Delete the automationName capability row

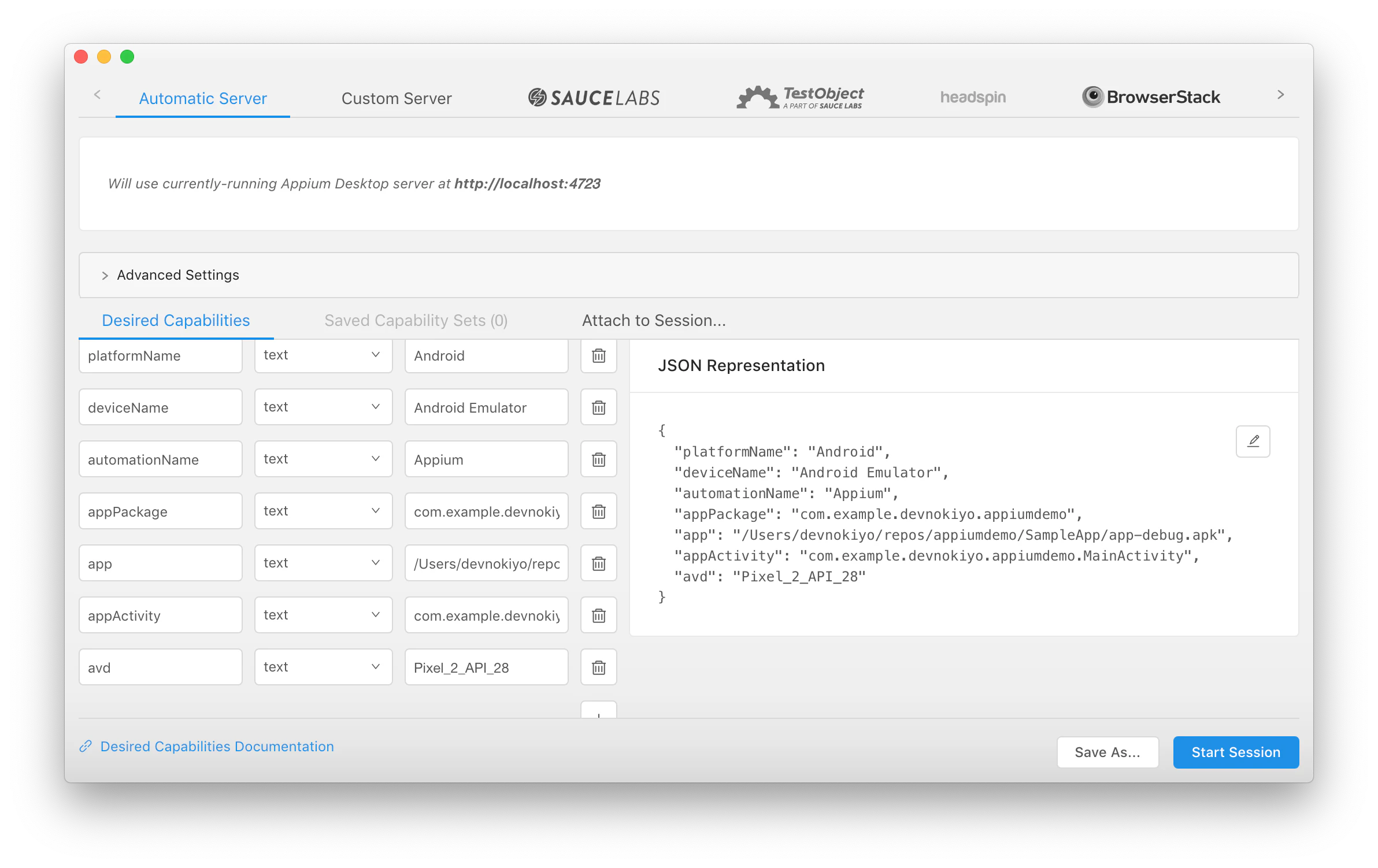tap(598, 459)
